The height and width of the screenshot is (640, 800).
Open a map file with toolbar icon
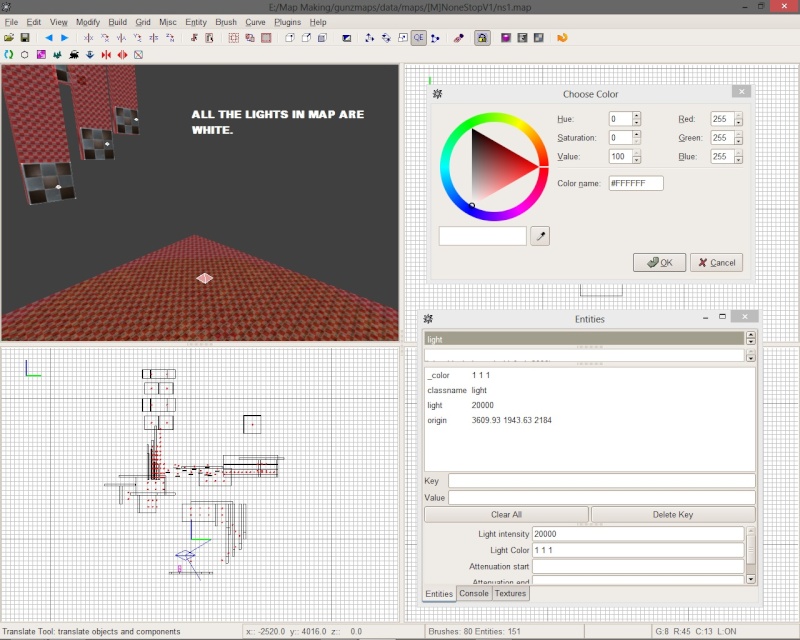coord(9,38)
